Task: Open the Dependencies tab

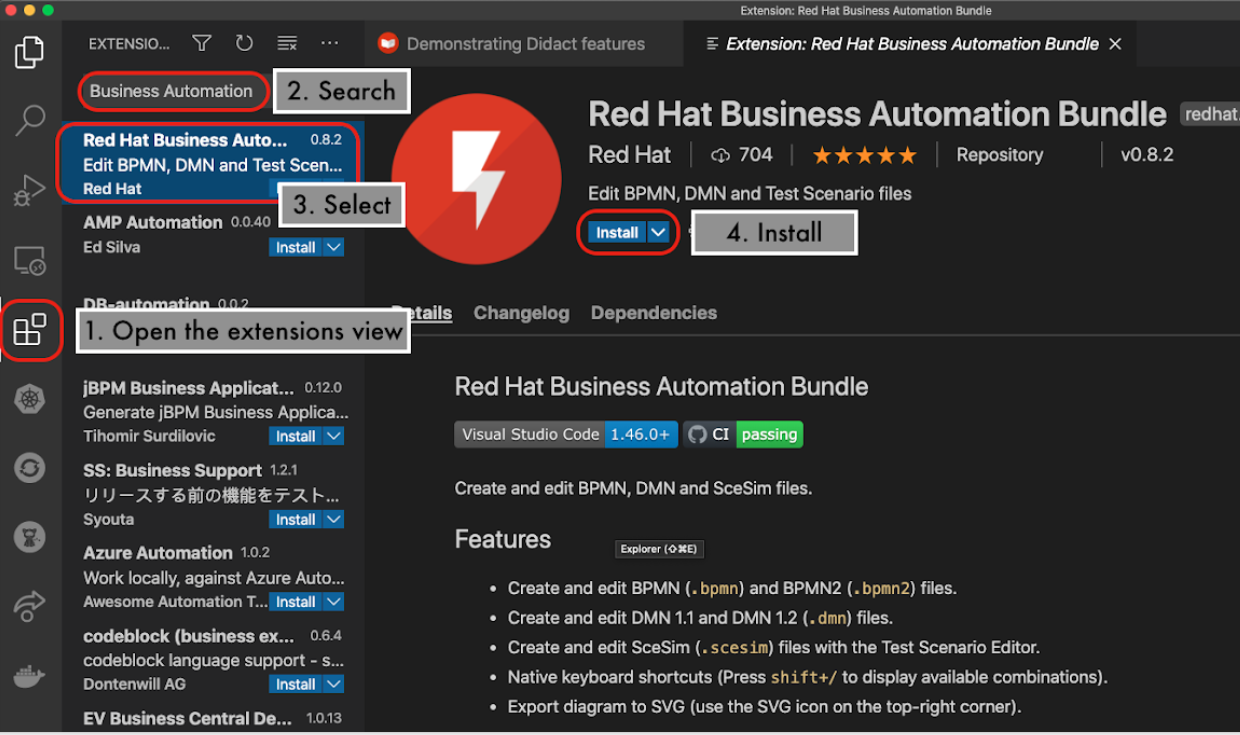Action: (x=654, y=313)
